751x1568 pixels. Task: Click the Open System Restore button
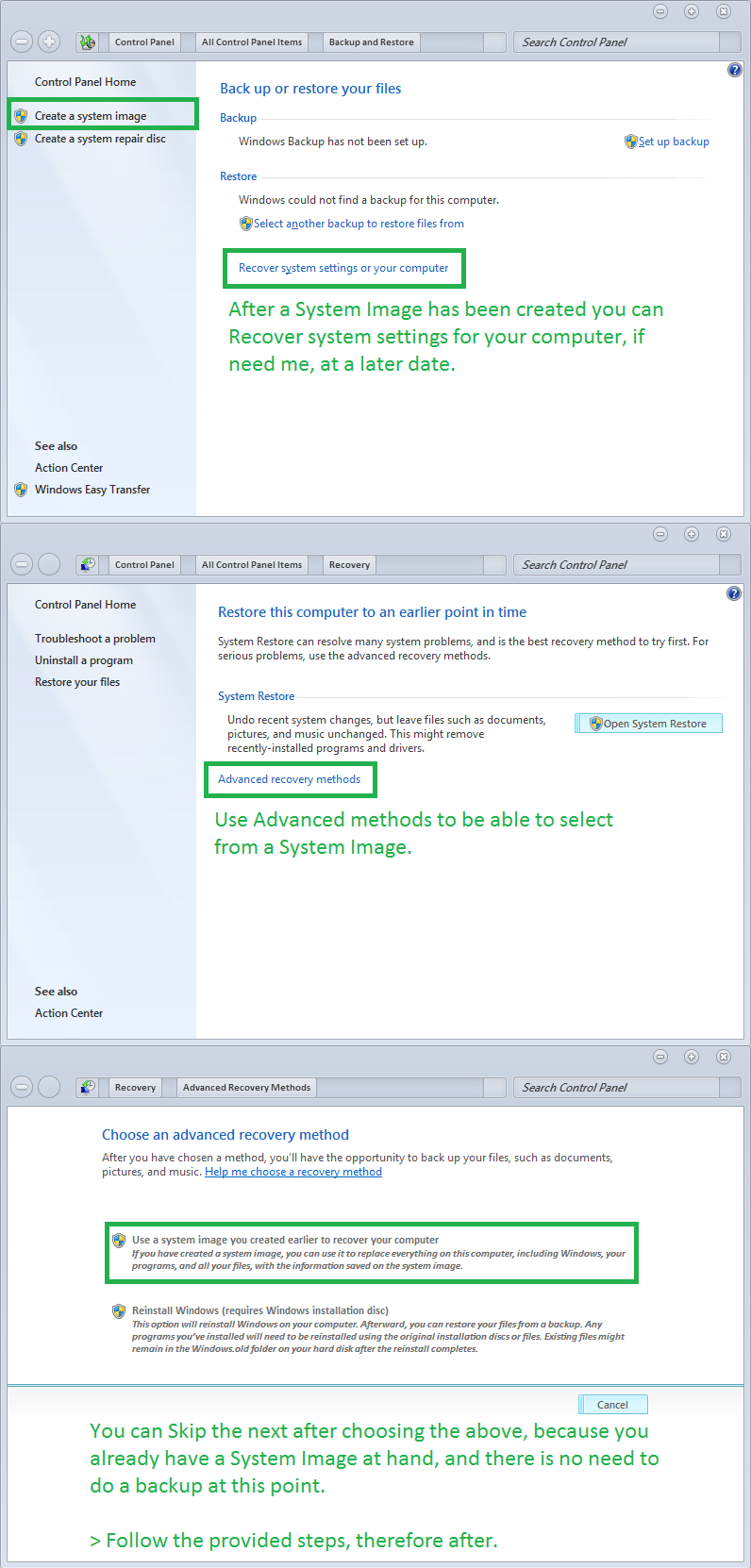click(x=649, y=724)
